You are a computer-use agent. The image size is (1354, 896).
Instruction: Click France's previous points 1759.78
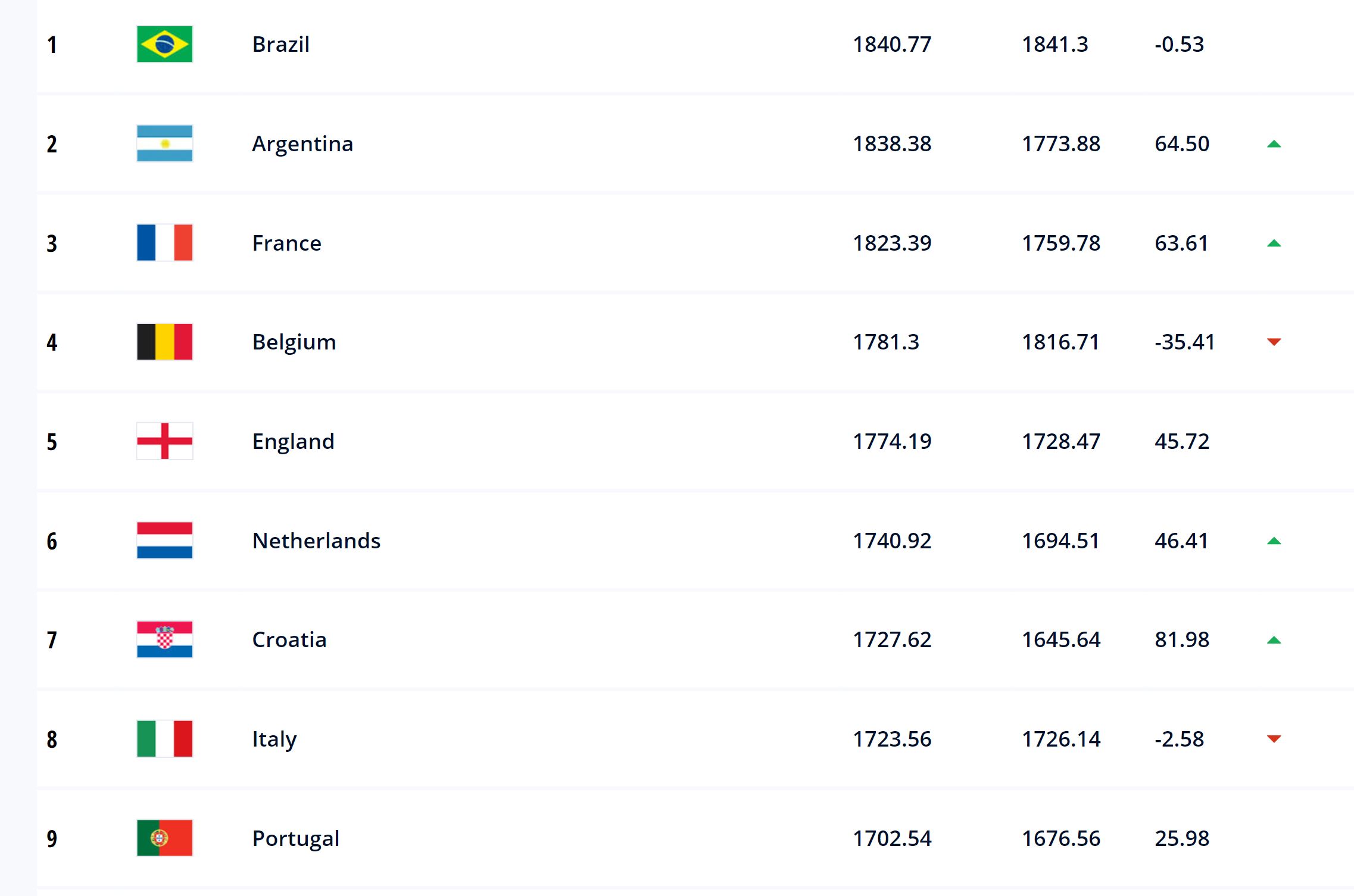click(x=1061, y=243)
